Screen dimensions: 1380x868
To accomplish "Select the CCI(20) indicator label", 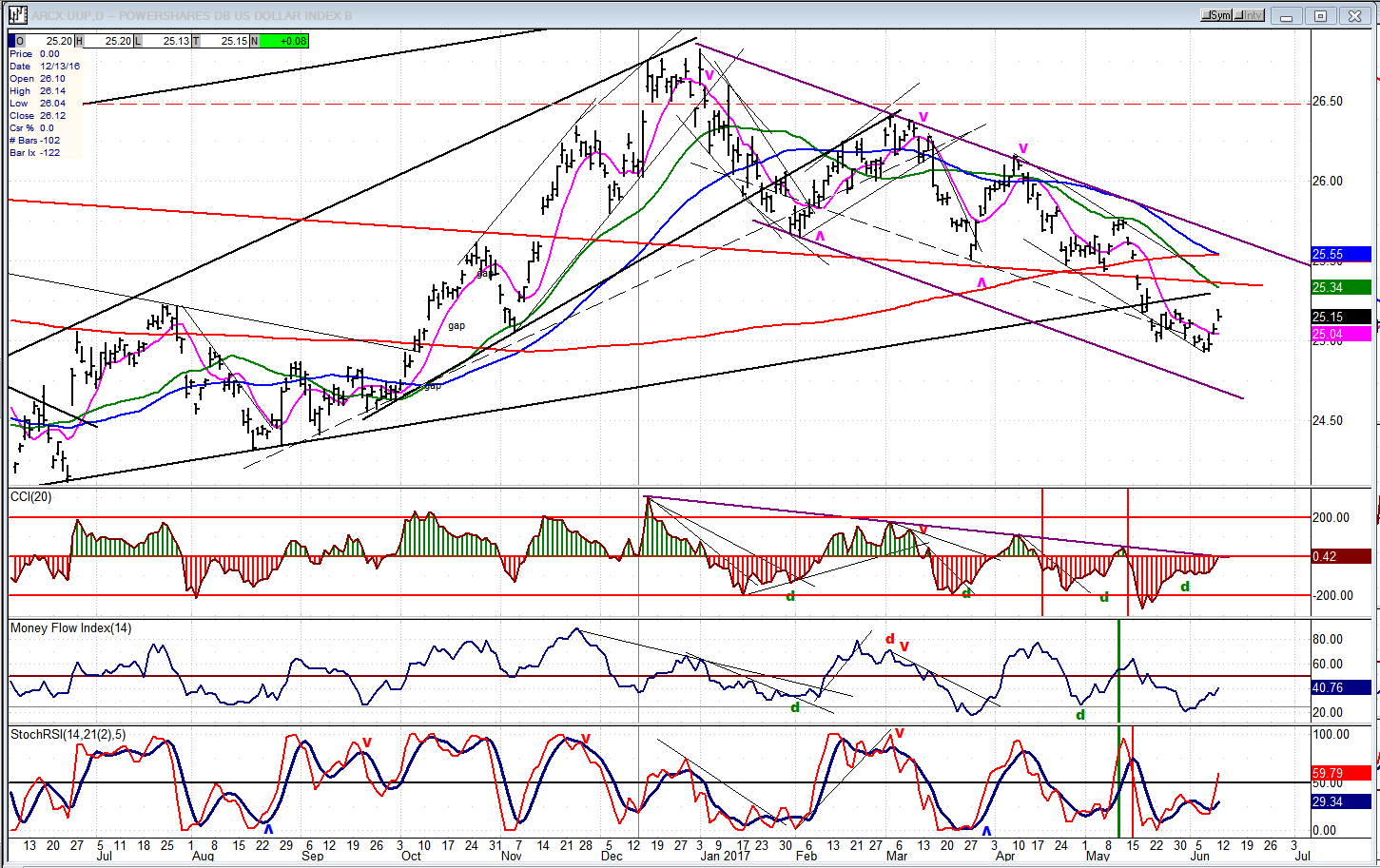I will (30, 497).
